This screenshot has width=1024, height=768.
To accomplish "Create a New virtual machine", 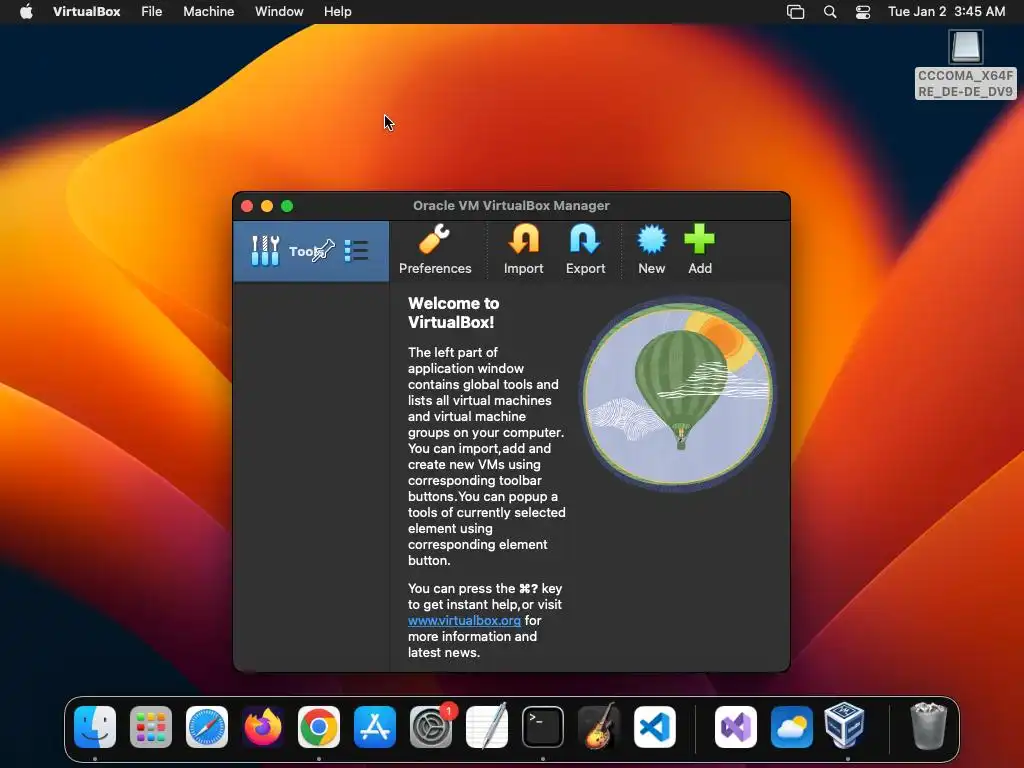I will (652, 250).
